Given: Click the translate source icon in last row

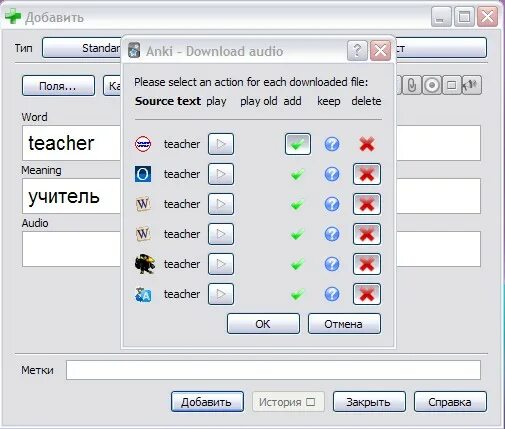Looking at the screenshot, I should click(x=143, y=295).
